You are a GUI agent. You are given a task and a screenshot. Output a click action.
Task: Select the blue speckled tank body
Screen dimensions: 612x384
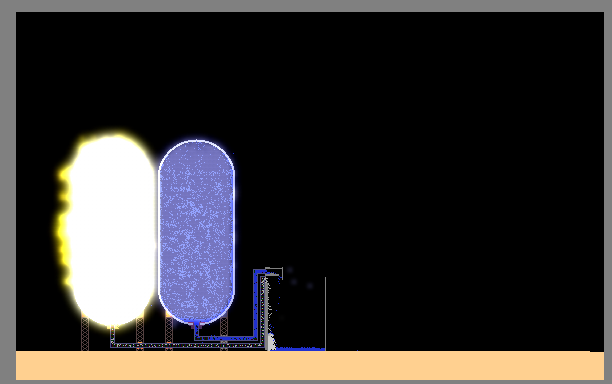pos(196,232)
